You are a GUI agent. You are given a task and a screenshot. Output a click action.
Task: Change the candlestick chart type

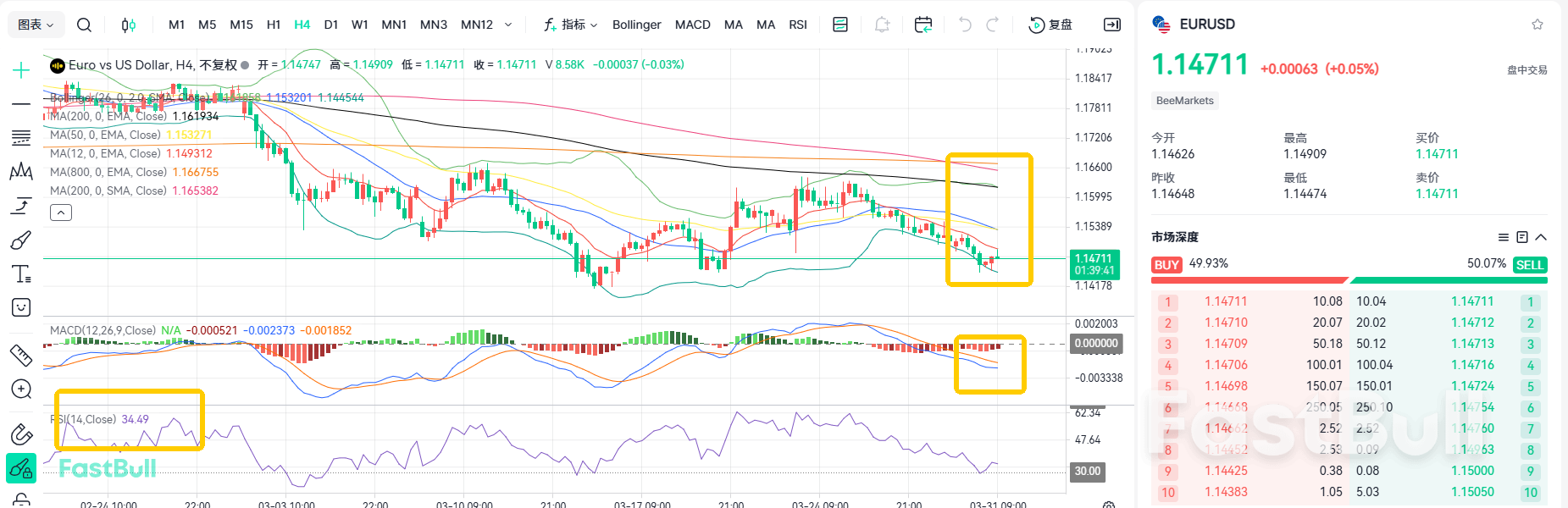tap(128, 25)
